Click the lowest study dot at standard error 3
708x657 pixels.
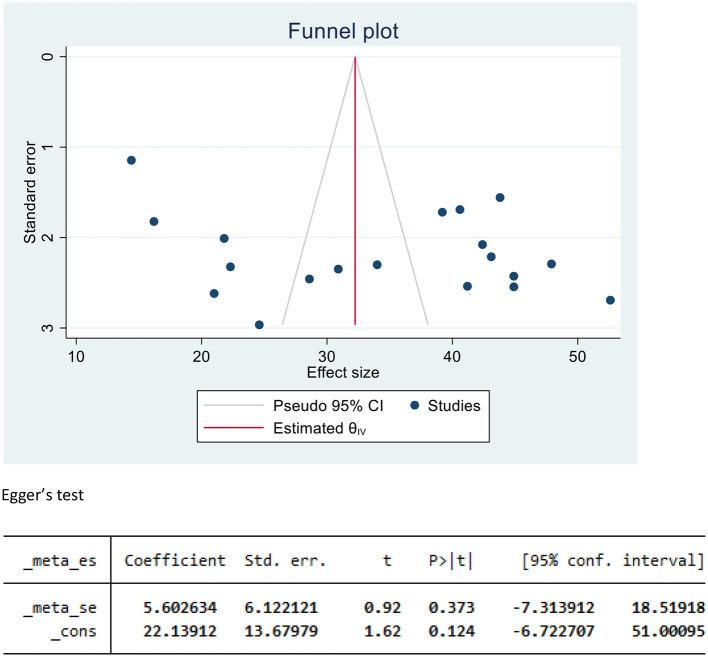click(259, 325)
